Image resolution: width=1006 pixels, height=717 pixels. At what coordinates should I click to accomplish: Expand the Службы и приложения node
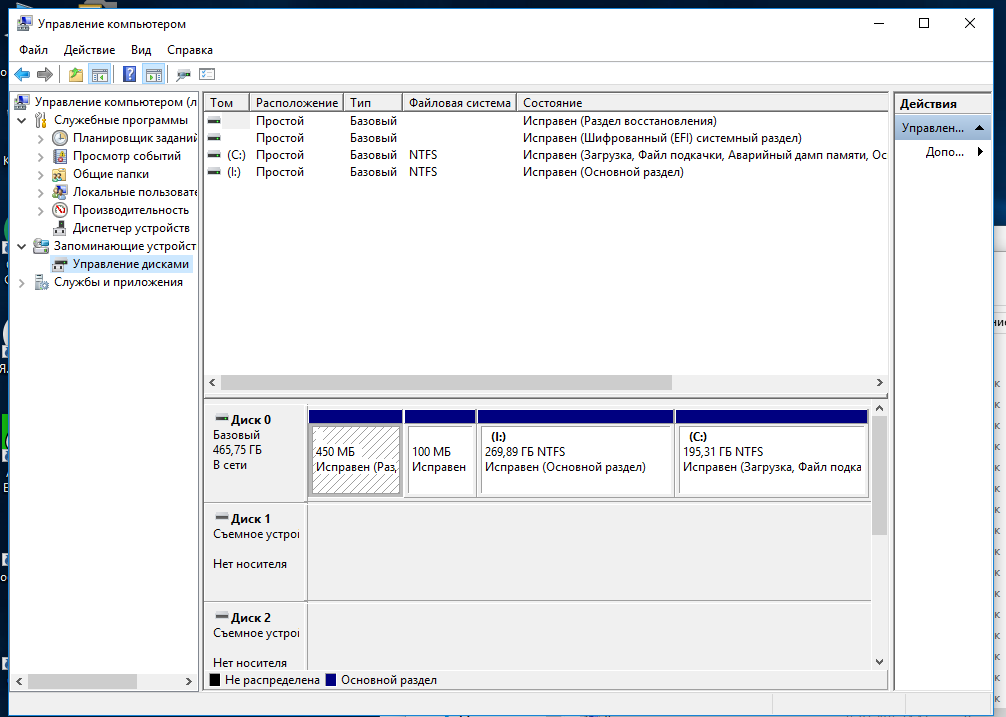(21, 282)
